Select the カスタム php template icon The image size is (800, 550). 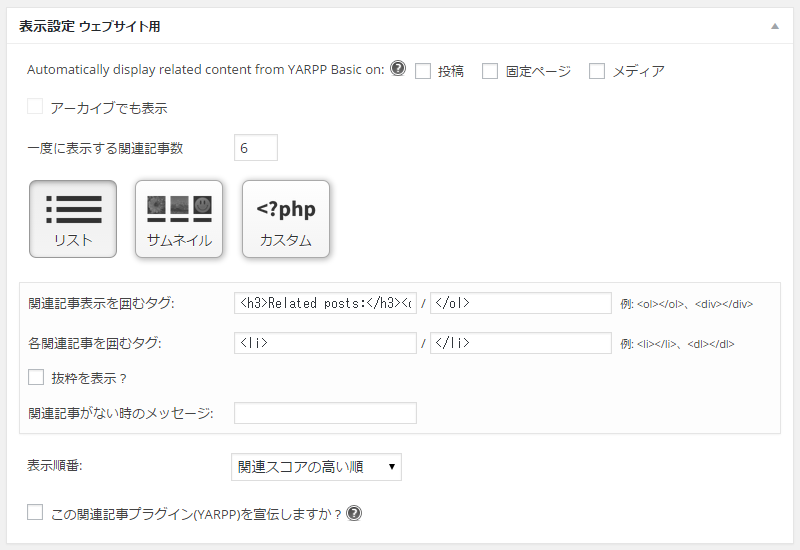coord(286,219)
